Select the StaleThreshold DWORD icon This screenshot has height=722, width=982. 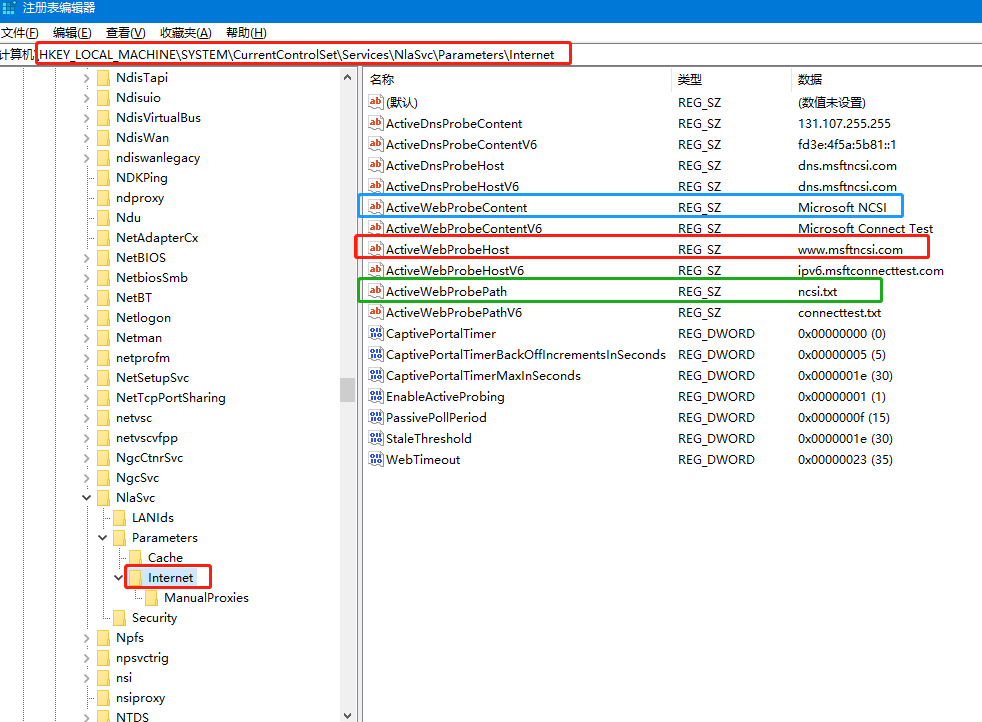click(x=375, y=438)
